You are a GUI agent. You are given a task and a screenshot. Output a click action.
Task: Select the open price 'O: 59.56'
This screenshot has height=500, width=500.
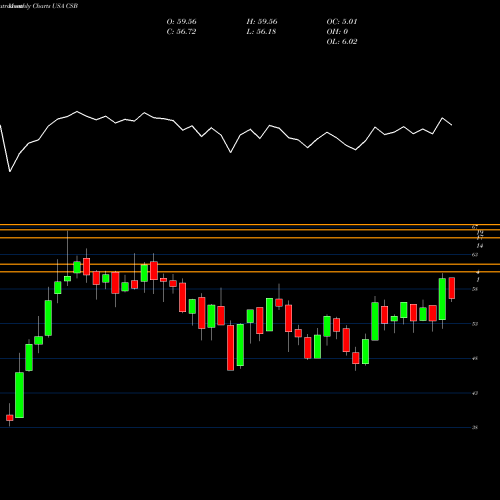pyautogui.click(x=181, y=22)
